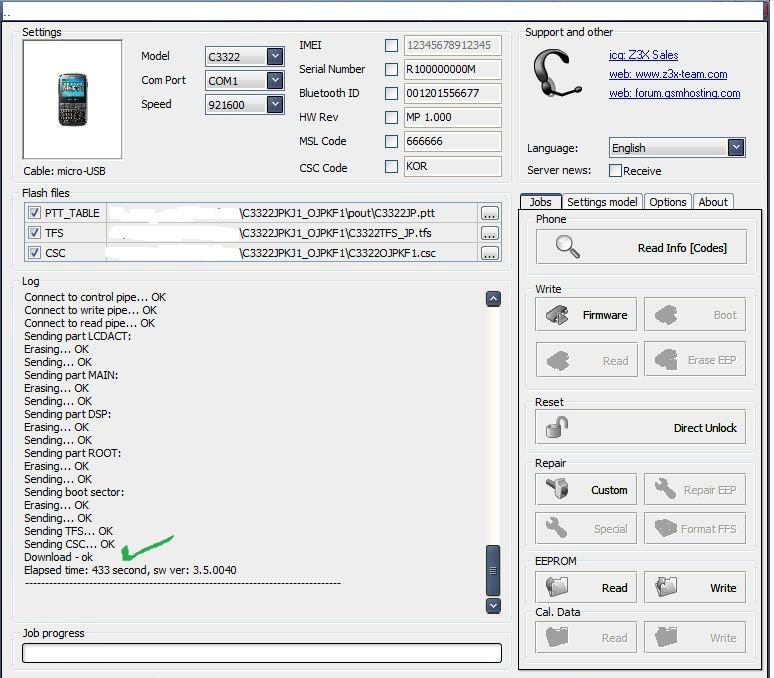Click the C3322OJPKF1.csc file path
774x678 pixels.
[x=338, y=253]
